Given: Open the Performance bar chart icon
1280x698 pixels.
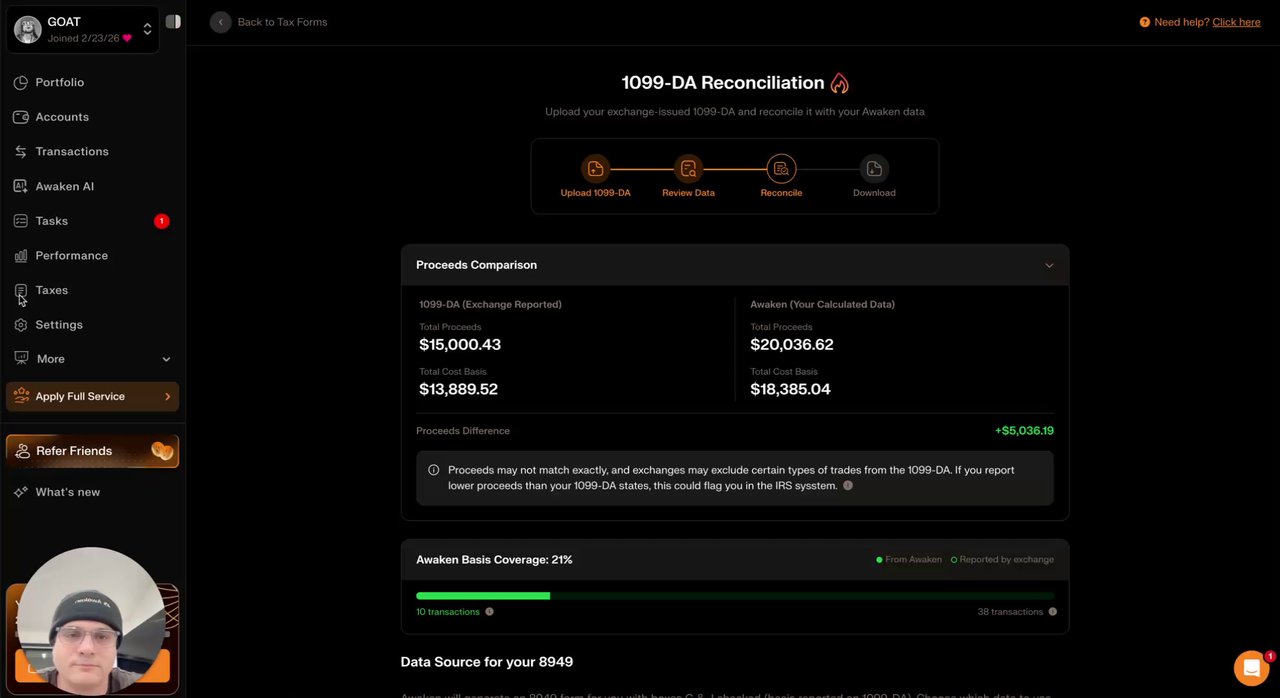Looking at the screenshot, I should coord(20,256).
